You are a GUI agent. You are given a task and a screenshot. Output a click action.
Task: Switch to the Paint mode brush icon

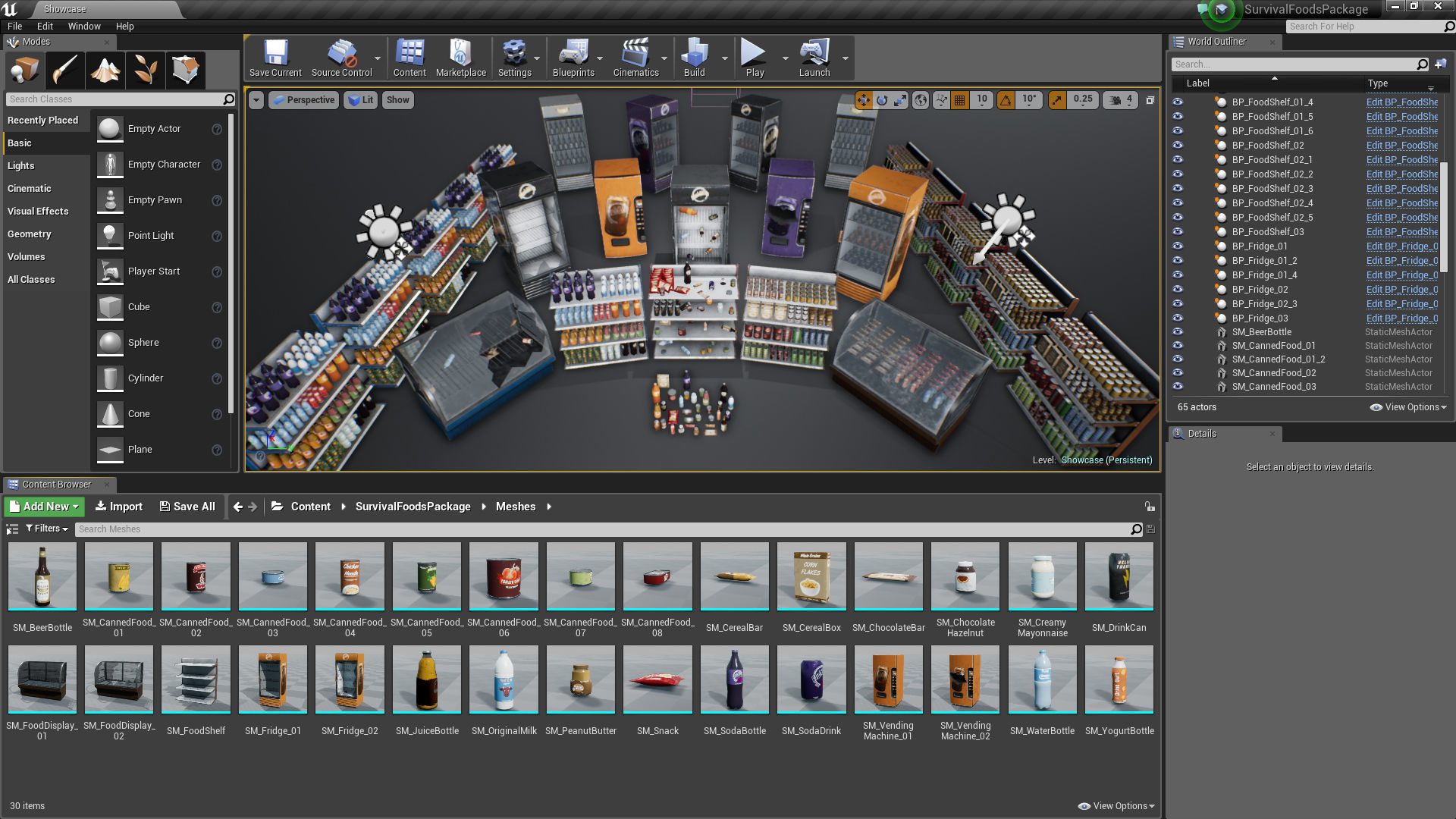point(64,70)
